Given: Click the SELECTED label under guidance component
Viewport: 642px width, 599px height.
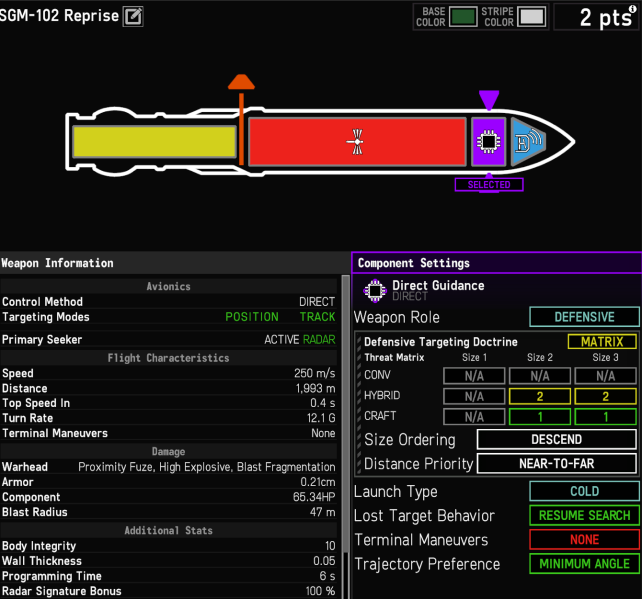Looking at the screenshot, I should pos(489,185).
